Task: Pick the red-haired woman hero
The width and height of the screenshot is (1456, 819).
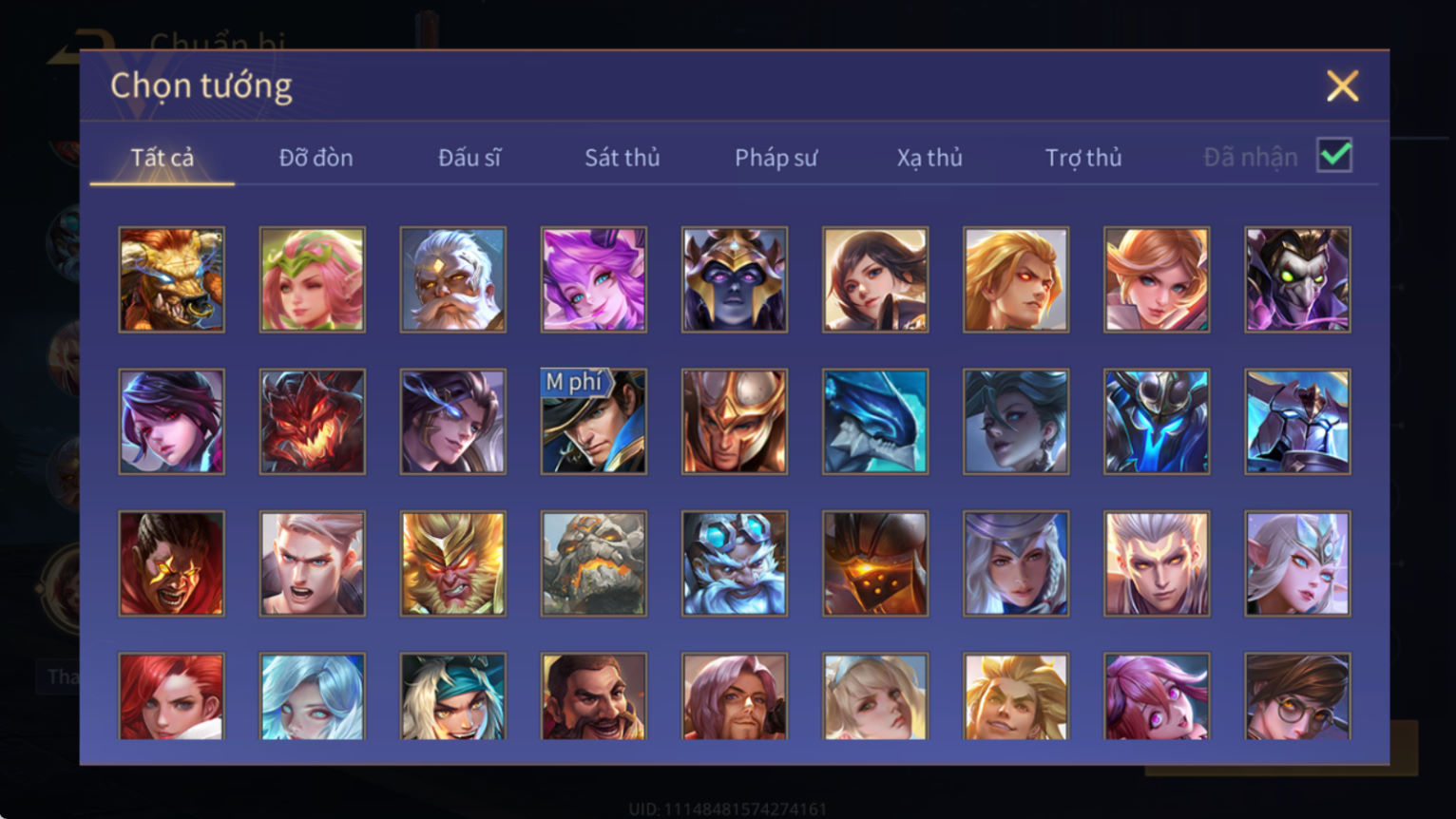Action: (x=172, y=696)
